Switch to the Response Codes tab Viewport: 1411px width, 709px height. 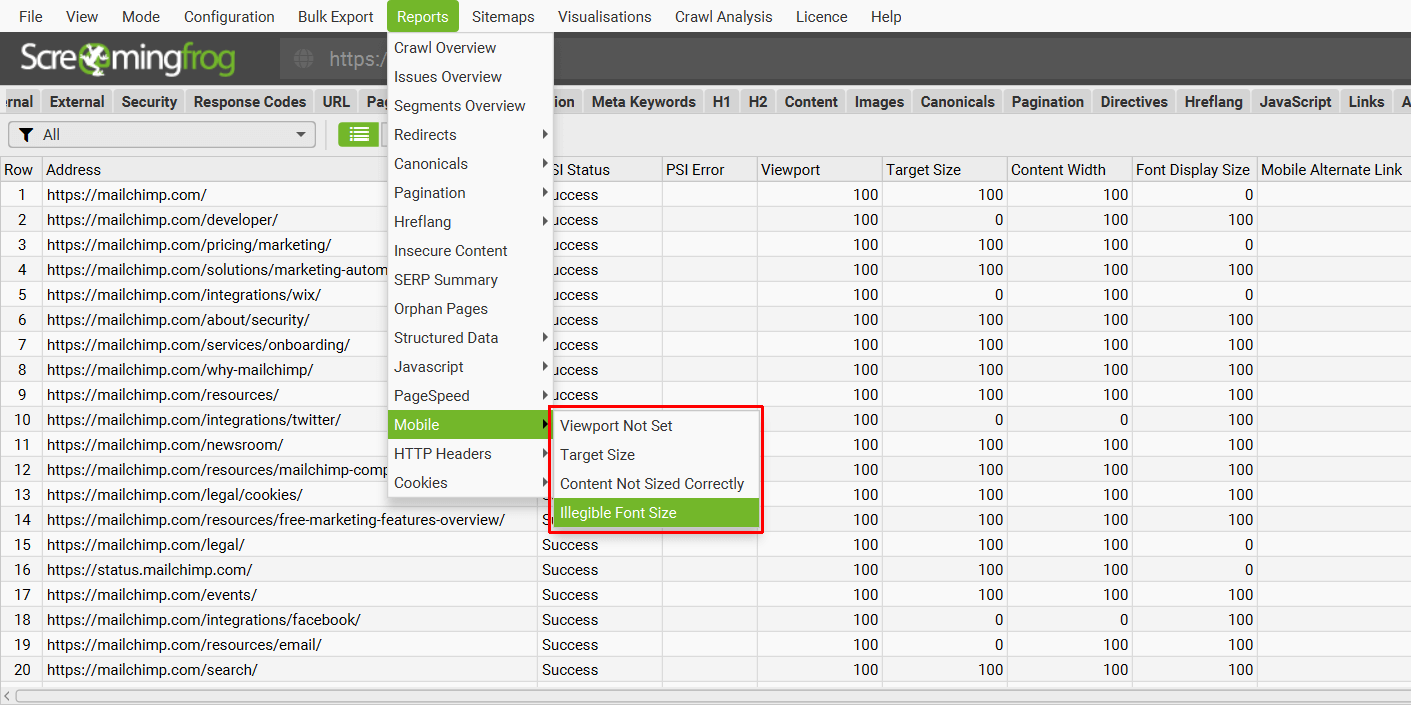point(250,102)
